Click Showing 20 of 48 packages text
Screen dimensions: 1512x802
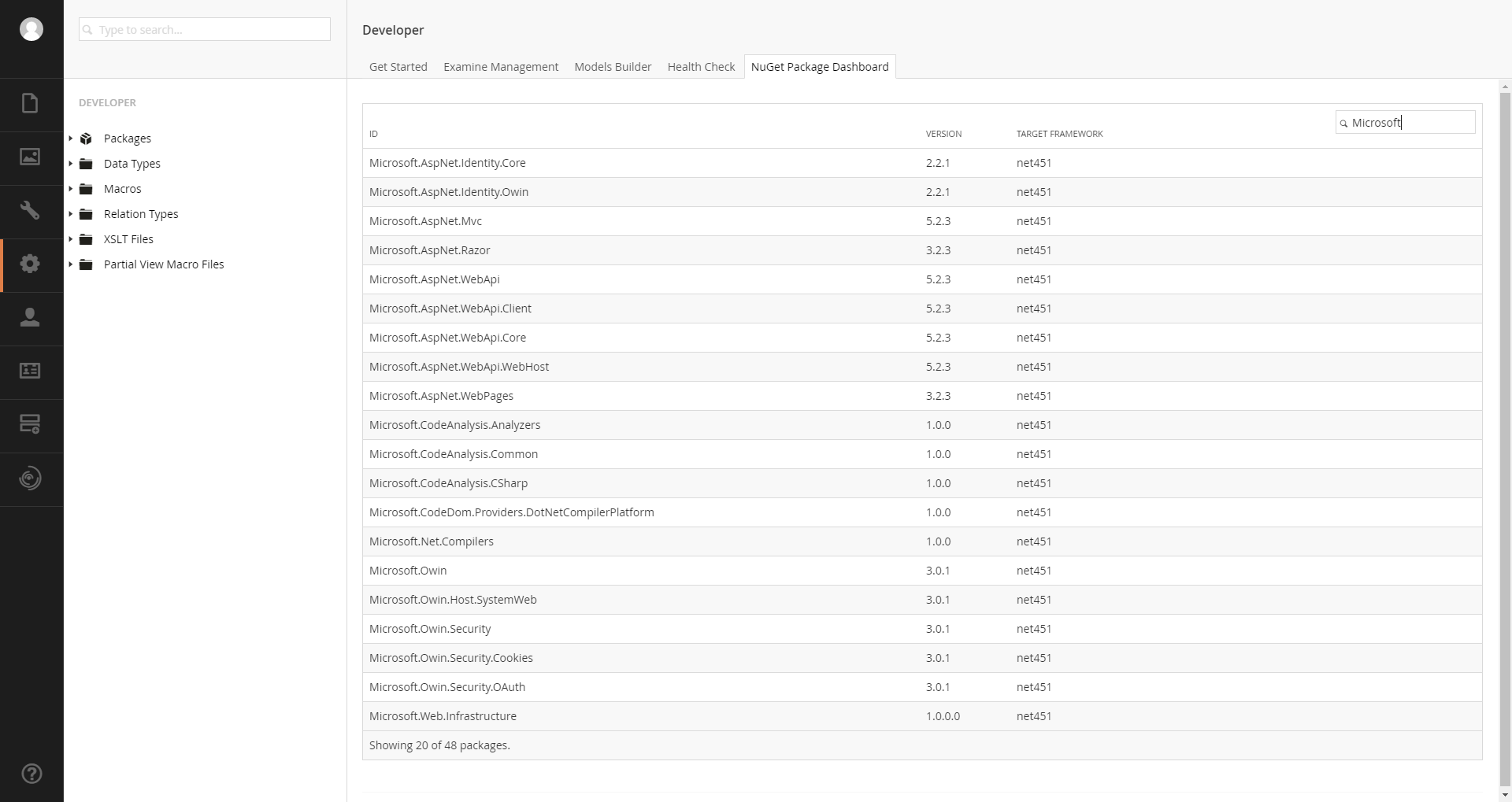(439, 745)
